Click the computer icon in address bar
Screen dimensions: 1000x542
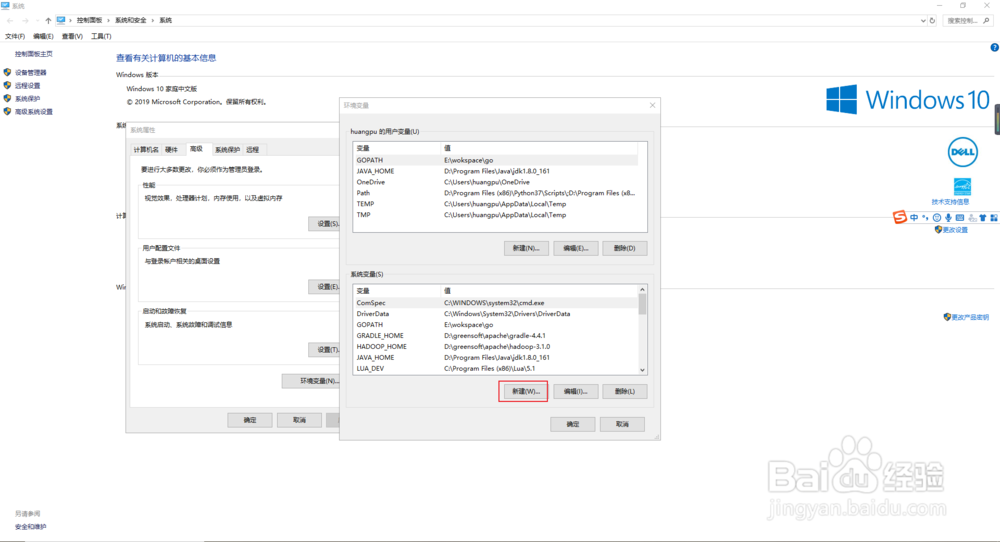pos(61,20)
